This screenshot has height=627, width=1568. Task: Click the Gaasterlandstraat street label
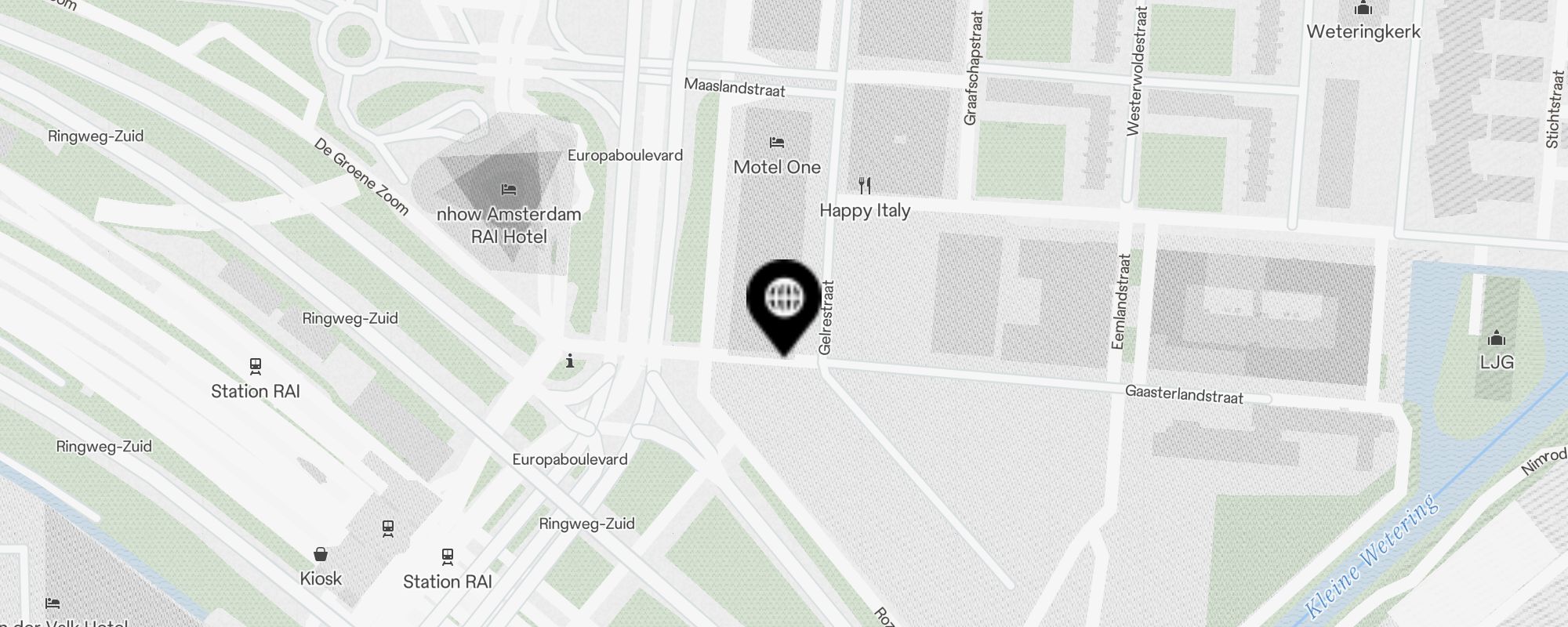point(1184,394)
